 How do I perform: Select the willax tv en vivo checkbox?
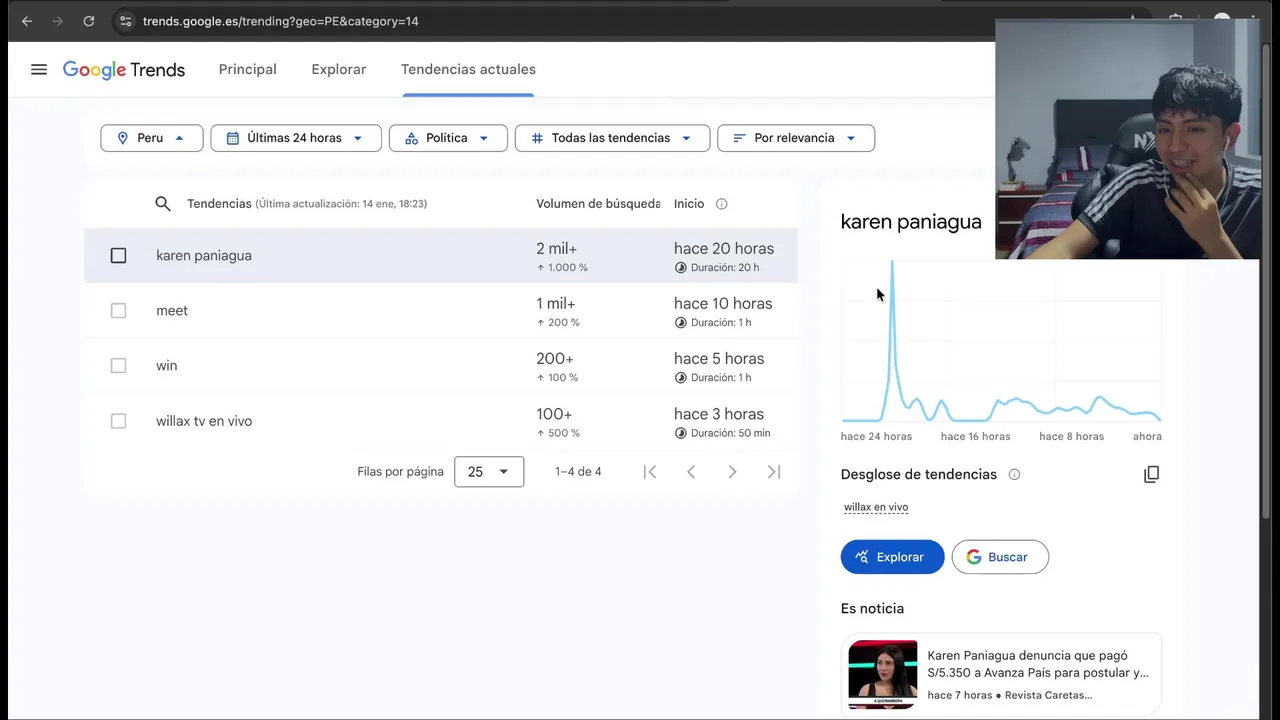pos(118,421)
